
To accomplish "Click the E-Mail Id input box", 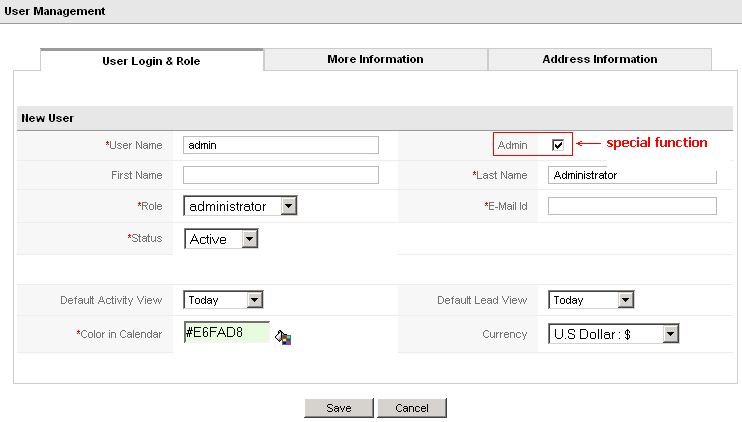I will [632, 206].
